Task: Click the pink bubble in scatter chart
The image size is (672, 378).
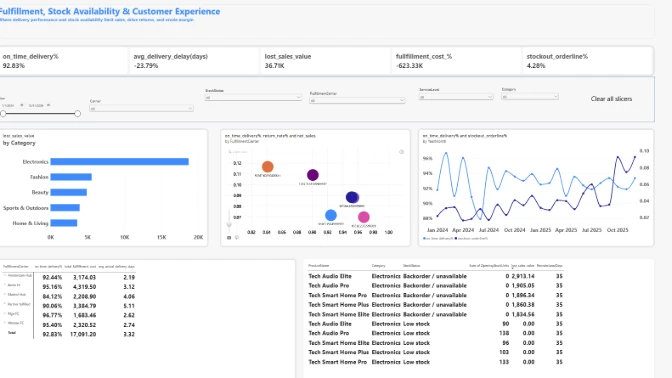Action: point(364,217)
